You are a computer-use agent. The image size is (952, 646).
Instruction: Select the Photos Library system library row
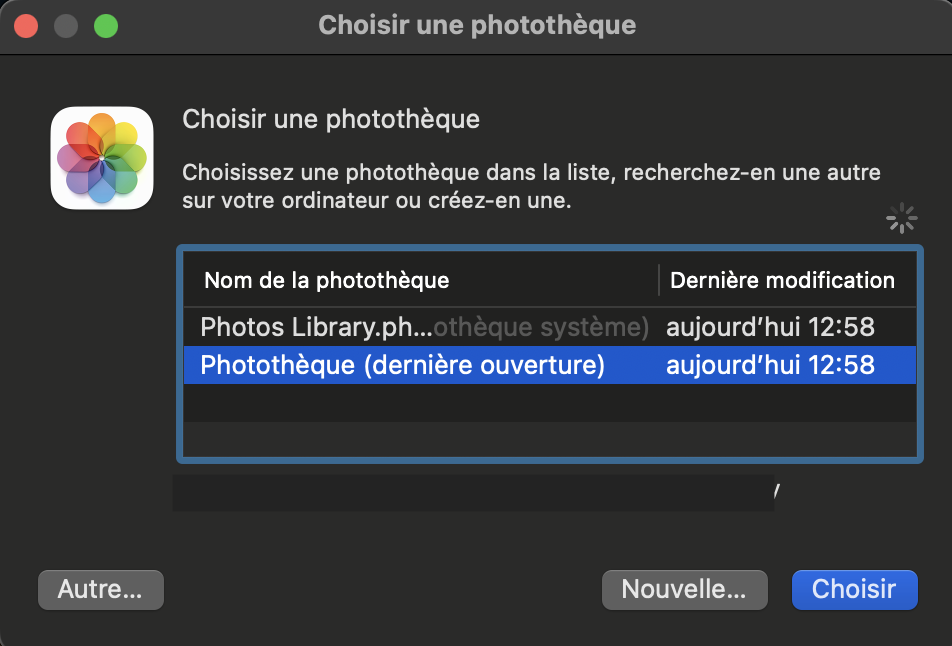tap(424, 327)
